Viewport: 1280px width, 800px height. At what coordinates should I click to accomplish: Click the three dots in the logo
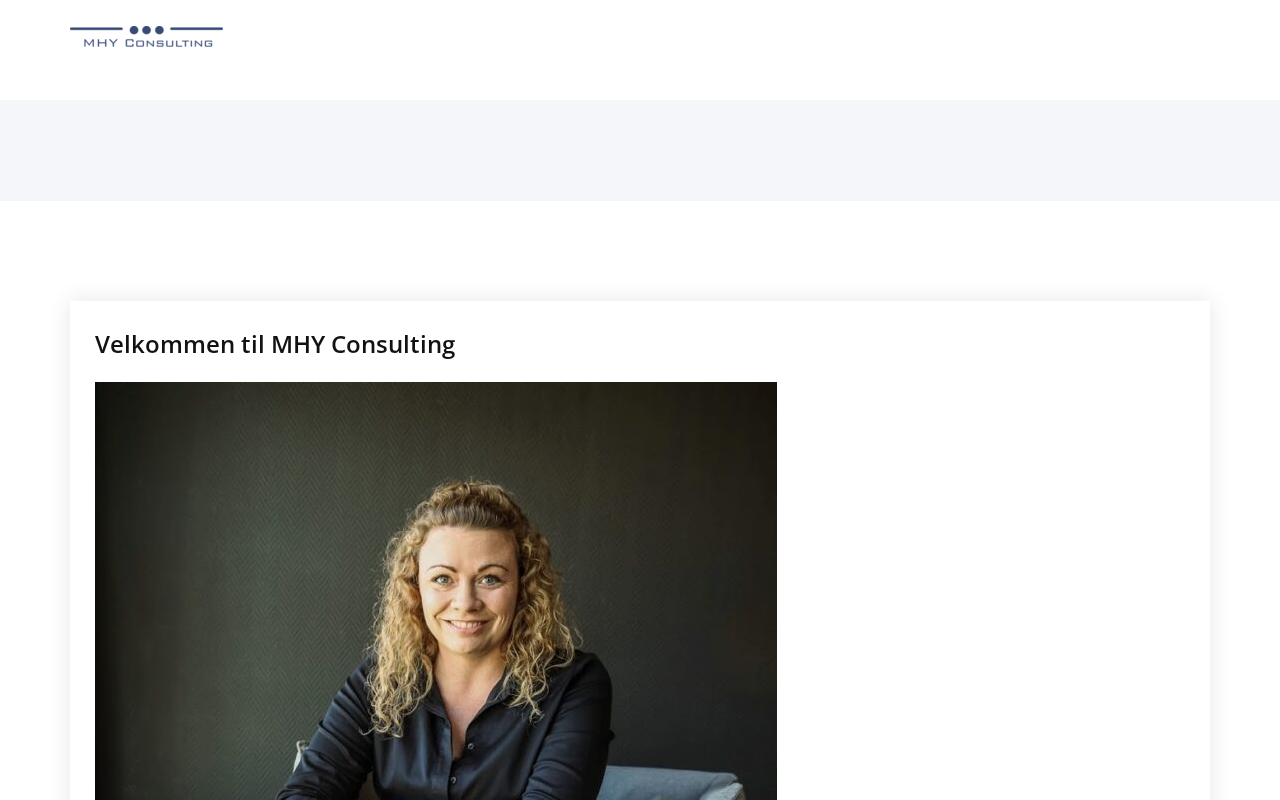click(146, 30)
